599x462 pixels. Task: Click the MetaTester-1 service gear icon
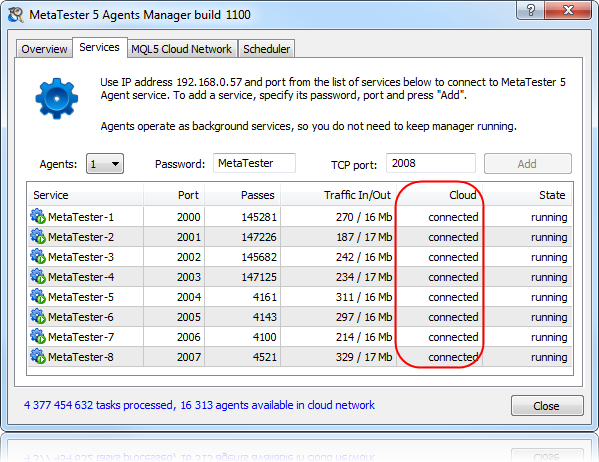[38, 216]
